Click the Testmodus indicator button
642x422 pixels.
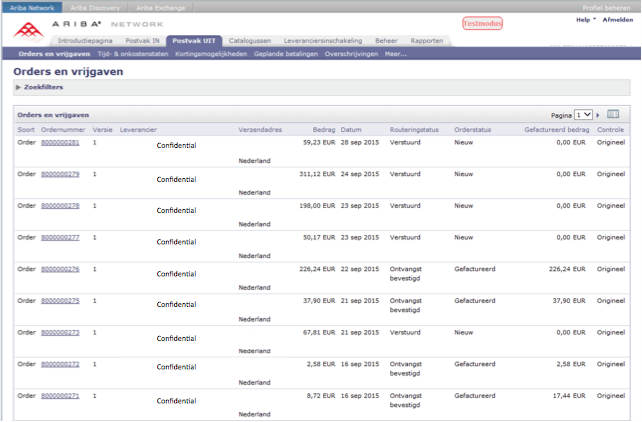(482, 23)
